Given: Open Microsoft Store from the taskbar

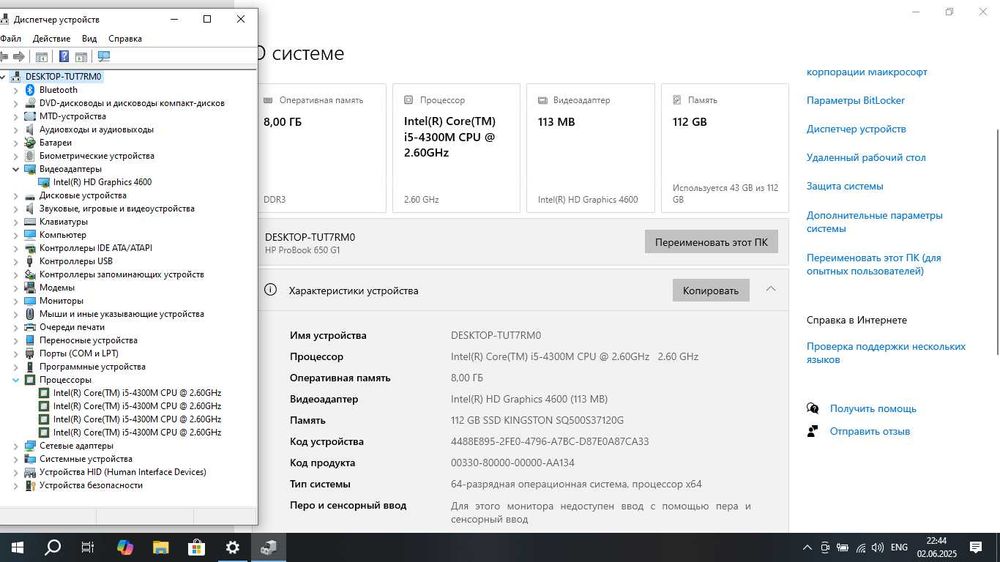Looking at the screenshot, I should [196, 547].
